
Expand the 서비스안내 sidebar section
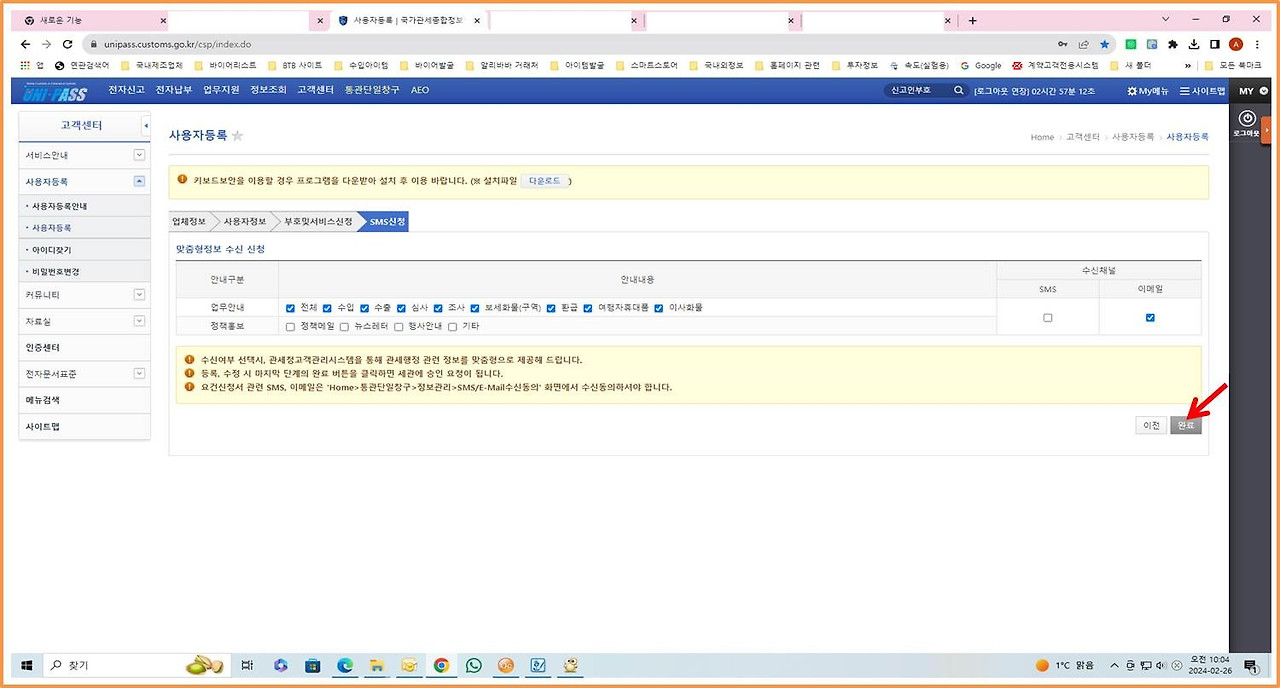(x=139, y=155)
